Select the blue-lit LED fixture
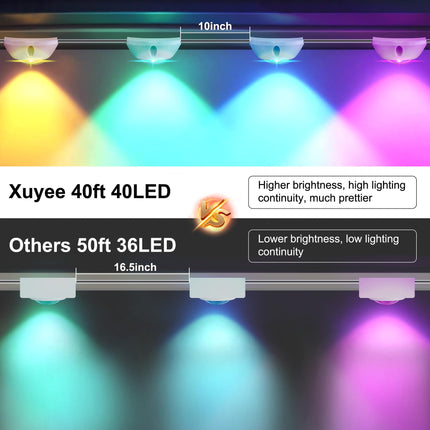 pos(276,48)
